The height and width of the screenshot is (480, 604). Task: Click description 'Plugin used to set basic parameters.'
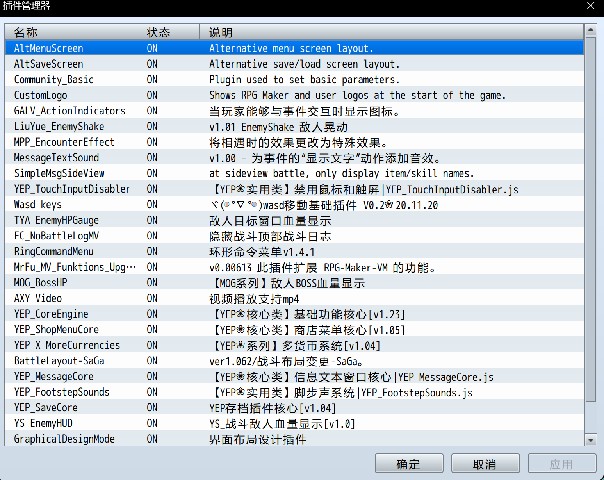point(304,80)
